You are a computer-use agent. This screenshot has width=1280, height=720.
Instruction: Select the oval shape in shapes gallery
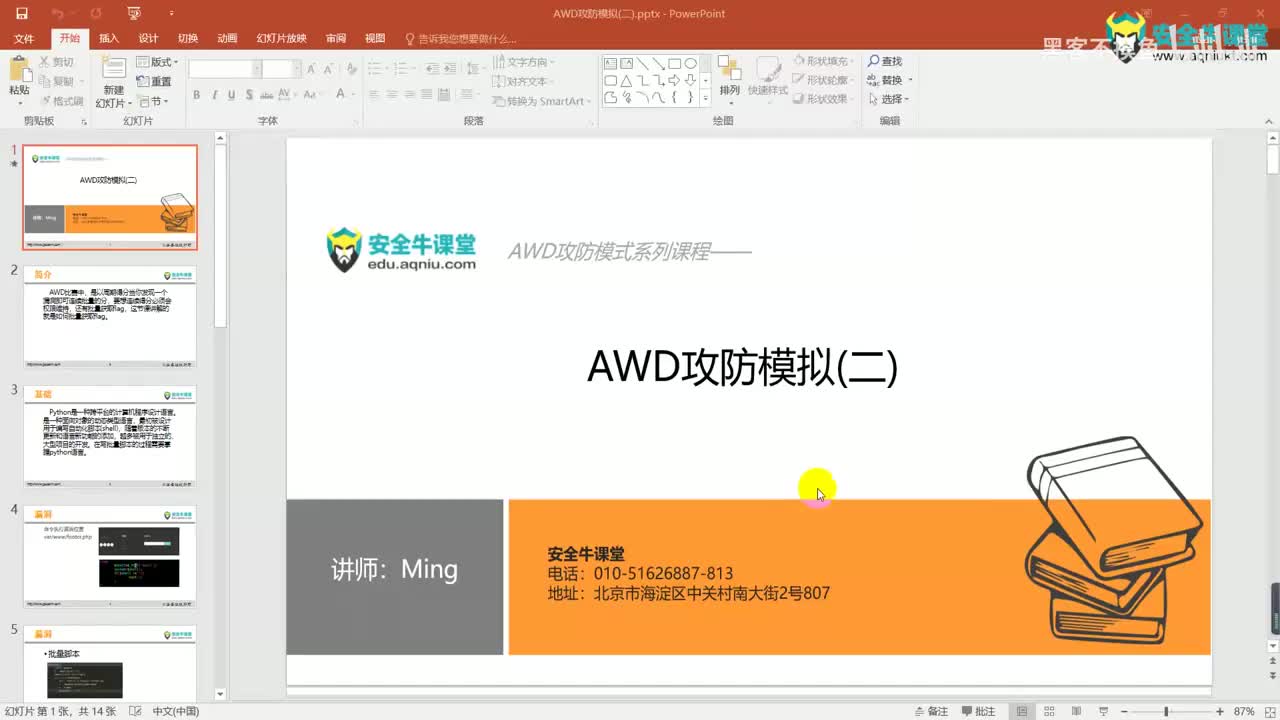click(x=690, y=63)
